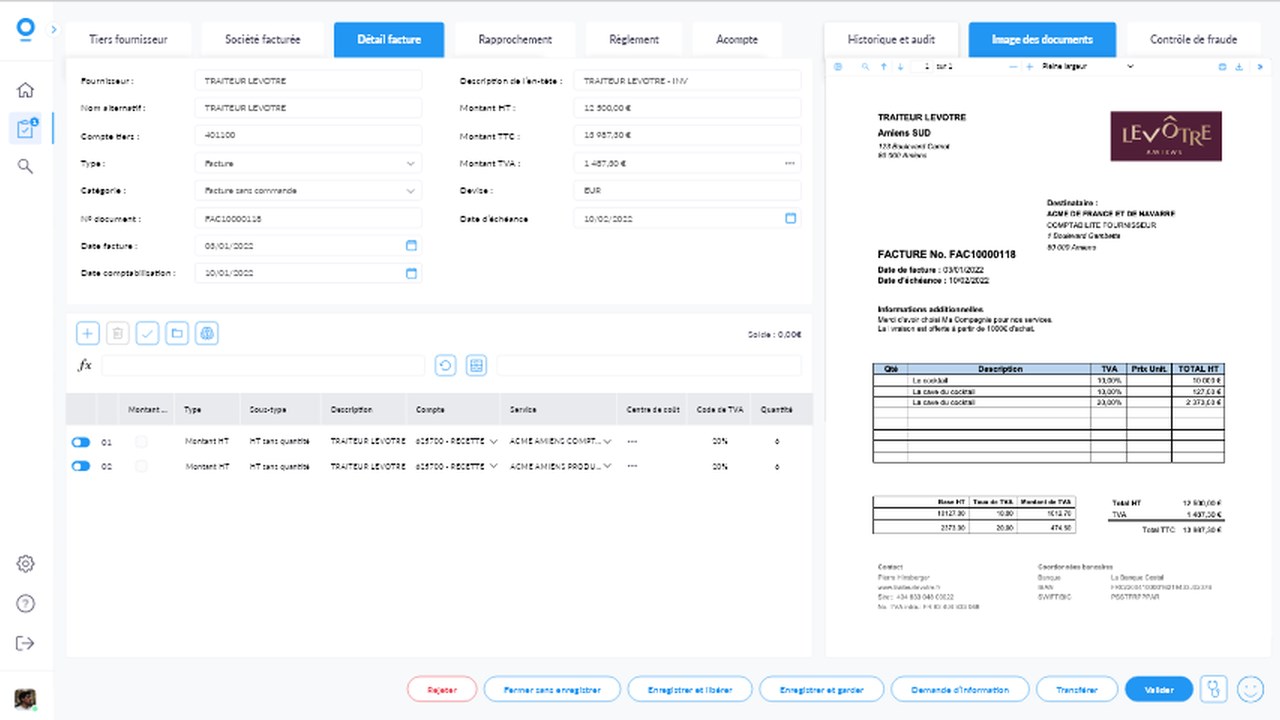Download the document image
Image resolution: width=1280 pixels, height=720 pixels.
[x=1240, y=67]
